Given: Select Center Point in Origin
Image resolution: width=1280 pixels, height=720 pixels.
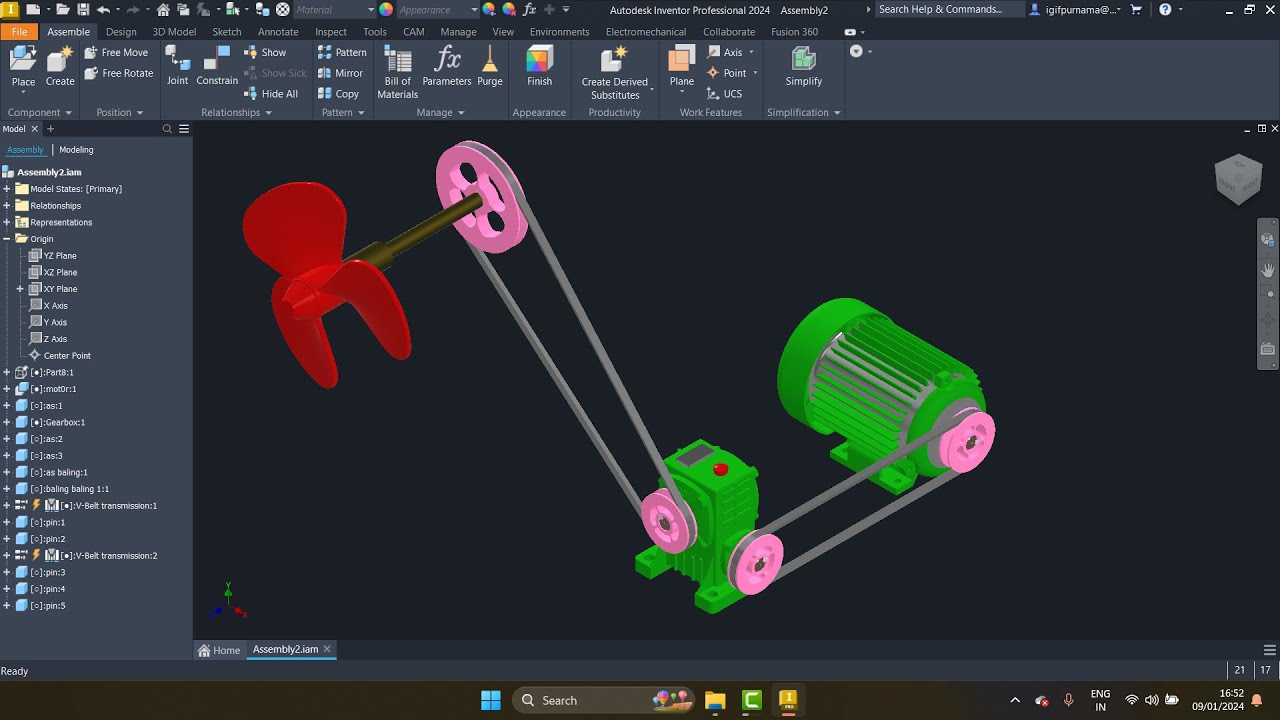Looking at the screenshot, I should [67, 356].
